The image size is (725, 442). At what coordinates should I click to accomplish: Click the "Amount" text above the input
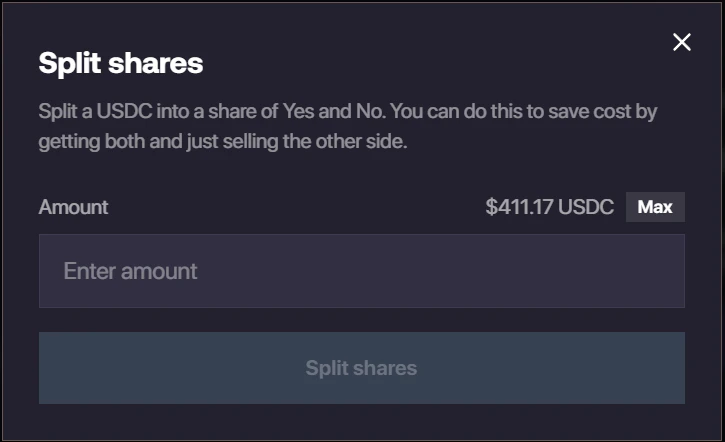point(73,208)
